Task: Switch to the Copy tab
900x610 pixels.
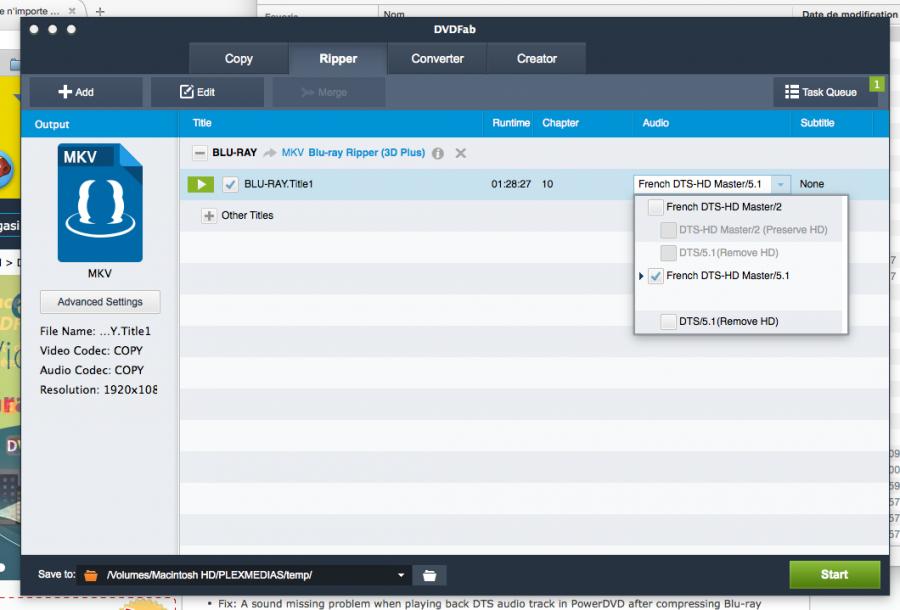Action: 239,59
